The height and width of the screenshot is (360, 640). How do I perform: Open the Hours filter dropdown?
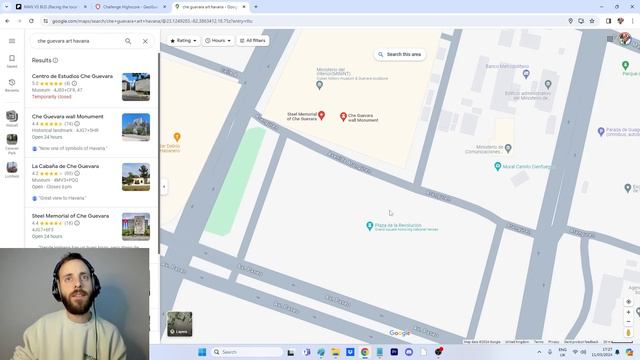coord(218,40)
